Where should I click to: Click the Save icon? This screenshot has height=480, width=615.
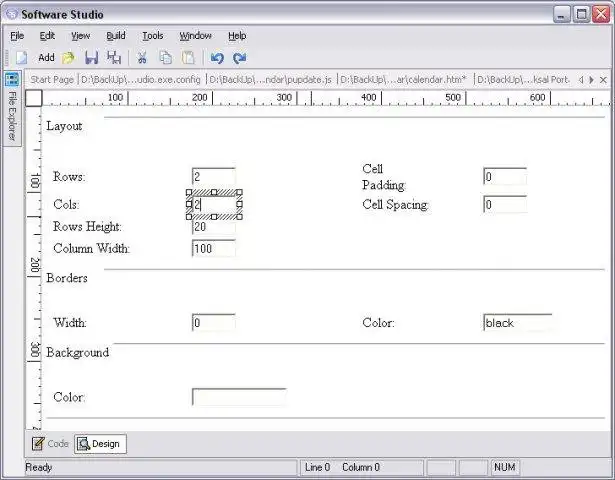pos(91,58)
